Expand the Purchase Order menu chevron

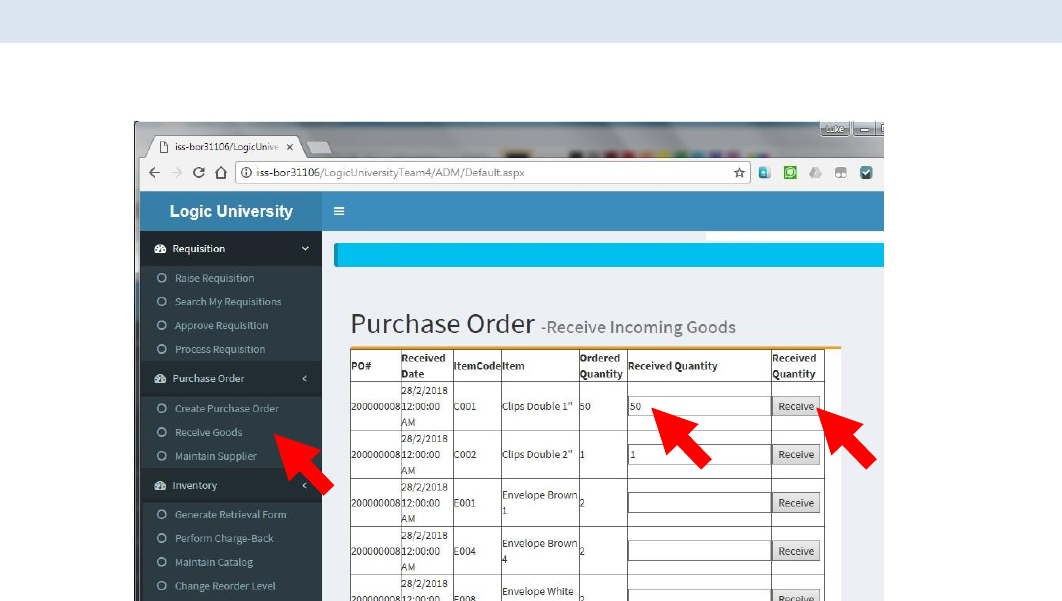305,379
